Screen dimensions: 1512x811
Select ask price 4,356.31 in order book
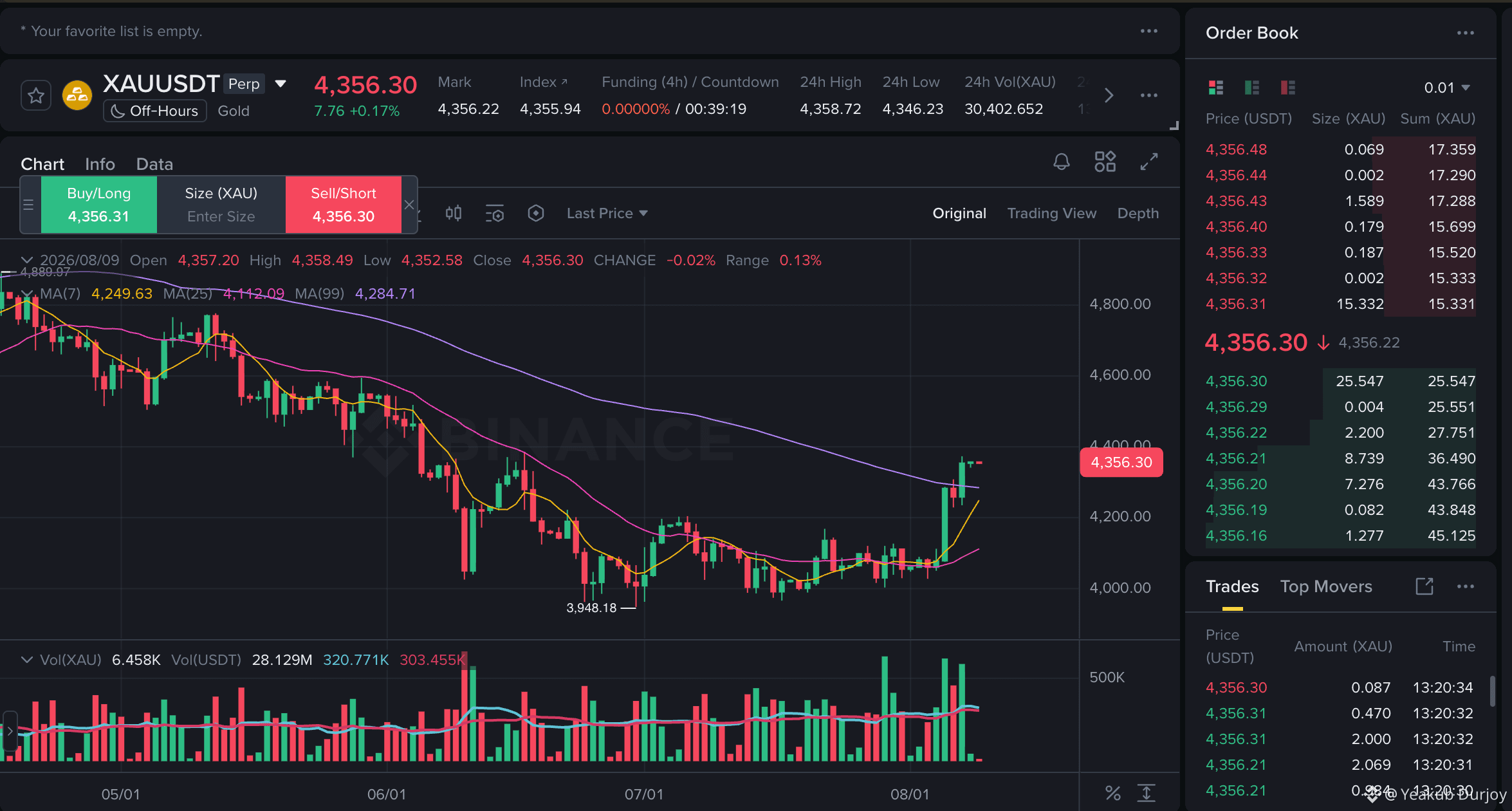coord(1235,304)
